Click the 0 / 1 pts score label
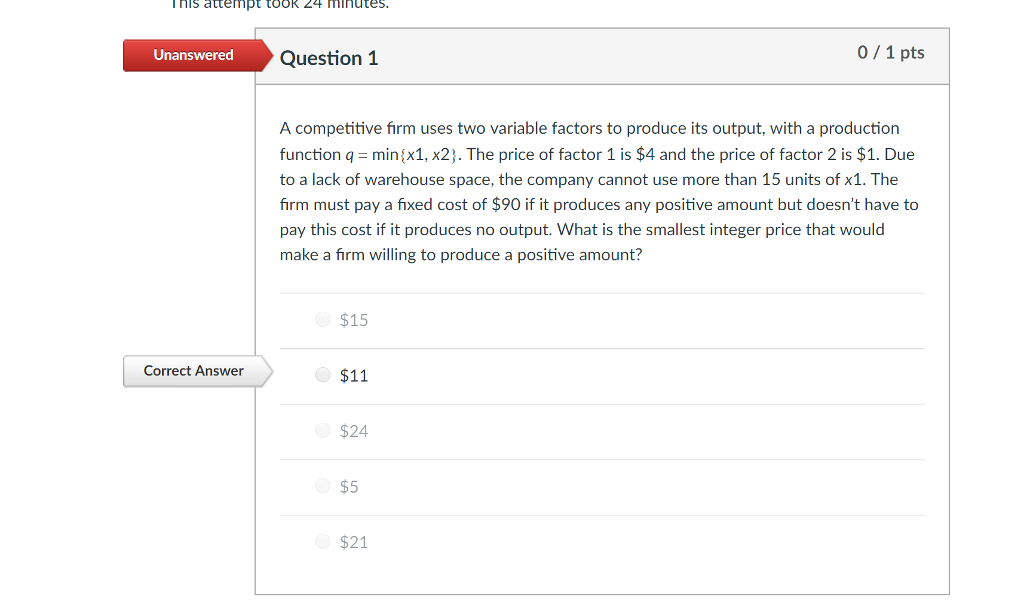The height and width of the screenshot is (615, 1024). (890, 52)
